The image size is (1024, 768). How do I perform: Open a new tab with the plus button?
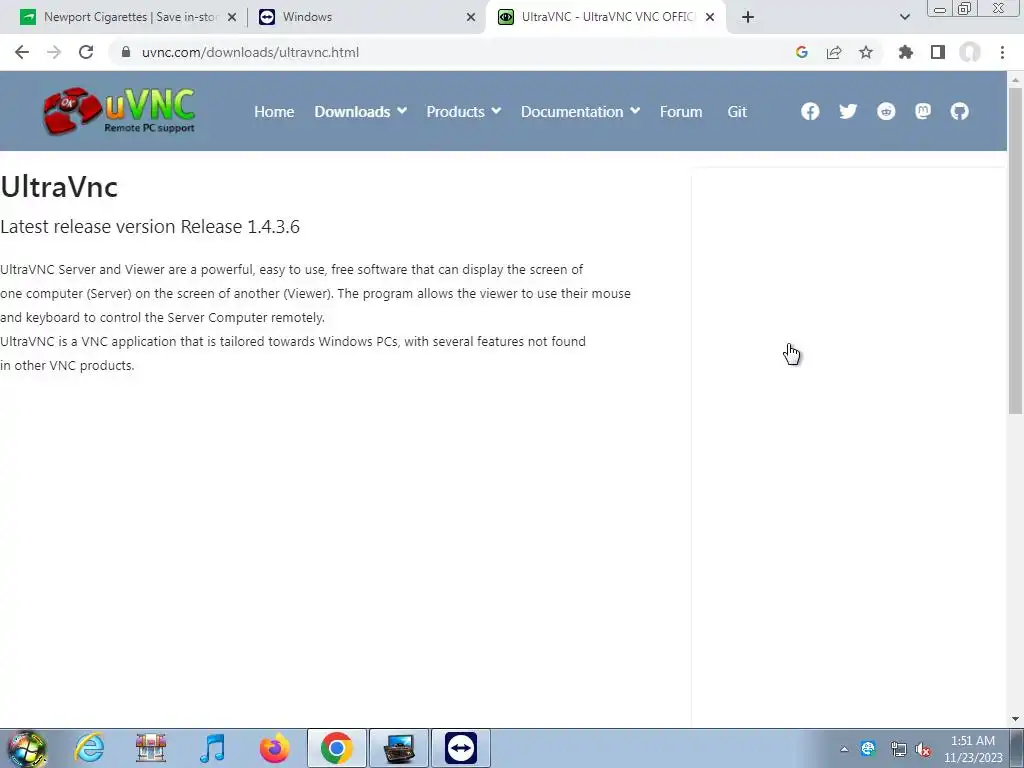(x=748, y=17)
